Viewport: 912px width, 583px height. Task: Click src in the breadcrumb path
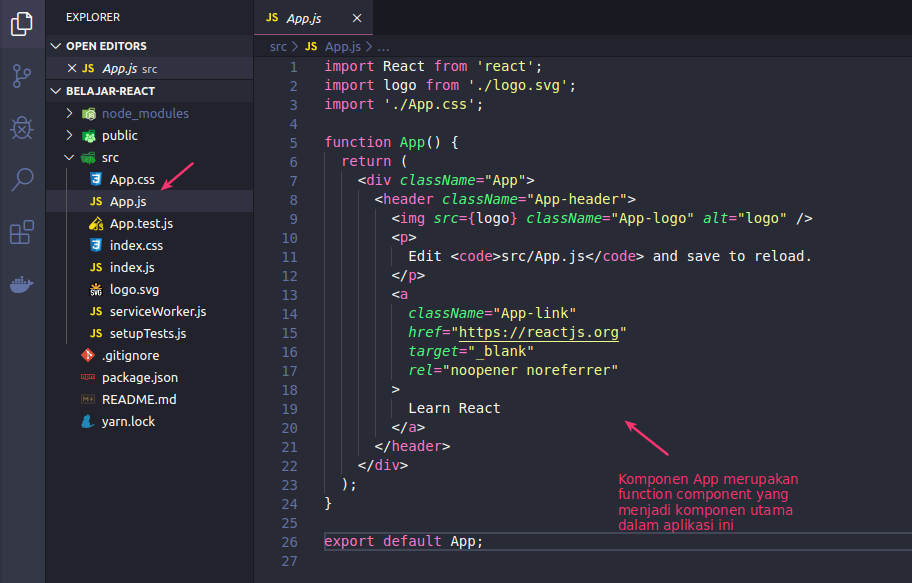278,47
